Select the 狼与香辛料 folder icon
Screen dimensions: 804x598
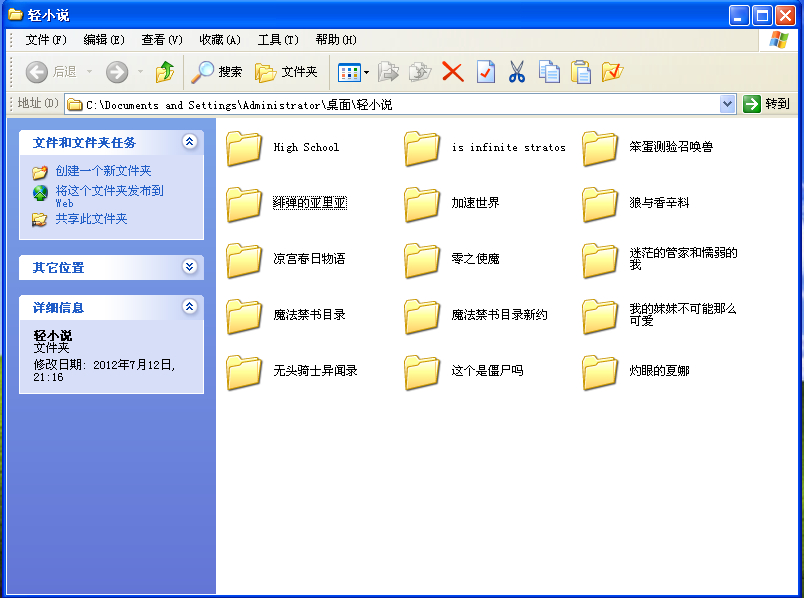[x=600, y=204]
